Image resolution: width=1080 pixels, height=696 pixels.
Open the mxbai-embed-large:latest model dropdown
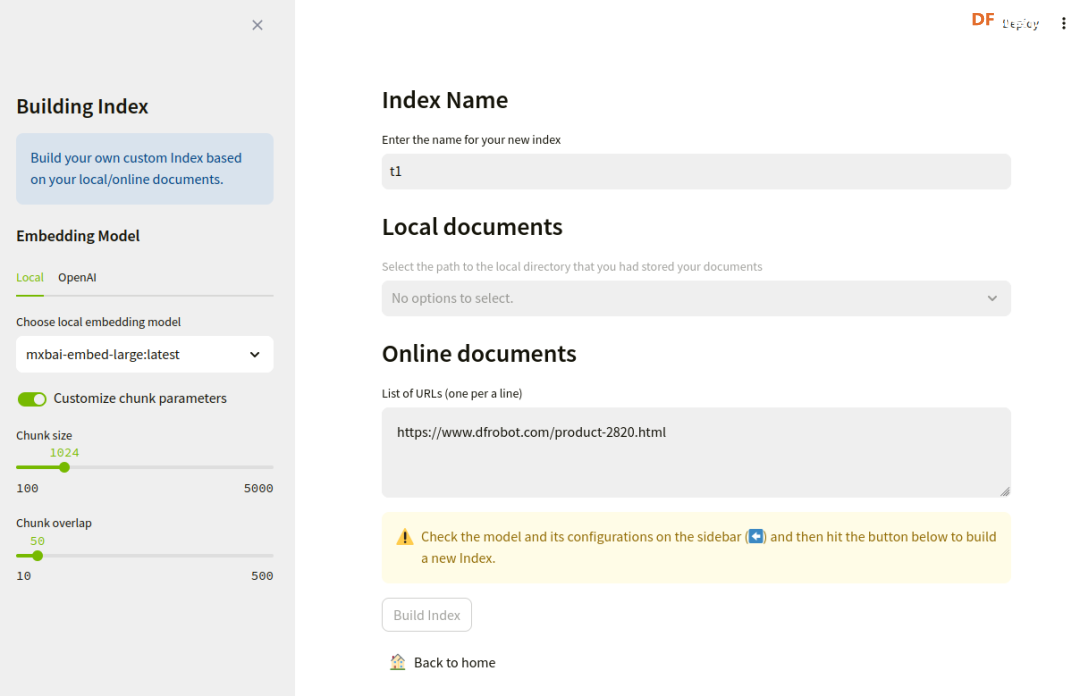coord(145,354)
